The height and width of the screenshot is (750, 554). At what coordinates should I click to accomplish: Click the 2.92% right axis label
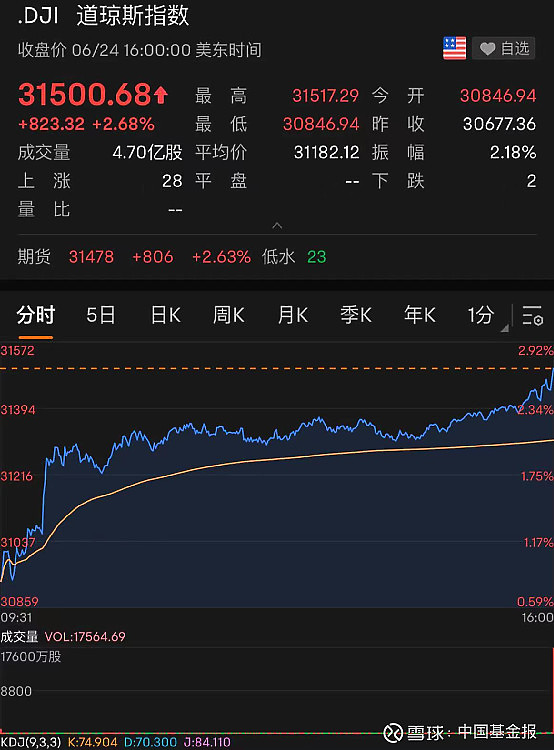536,351
